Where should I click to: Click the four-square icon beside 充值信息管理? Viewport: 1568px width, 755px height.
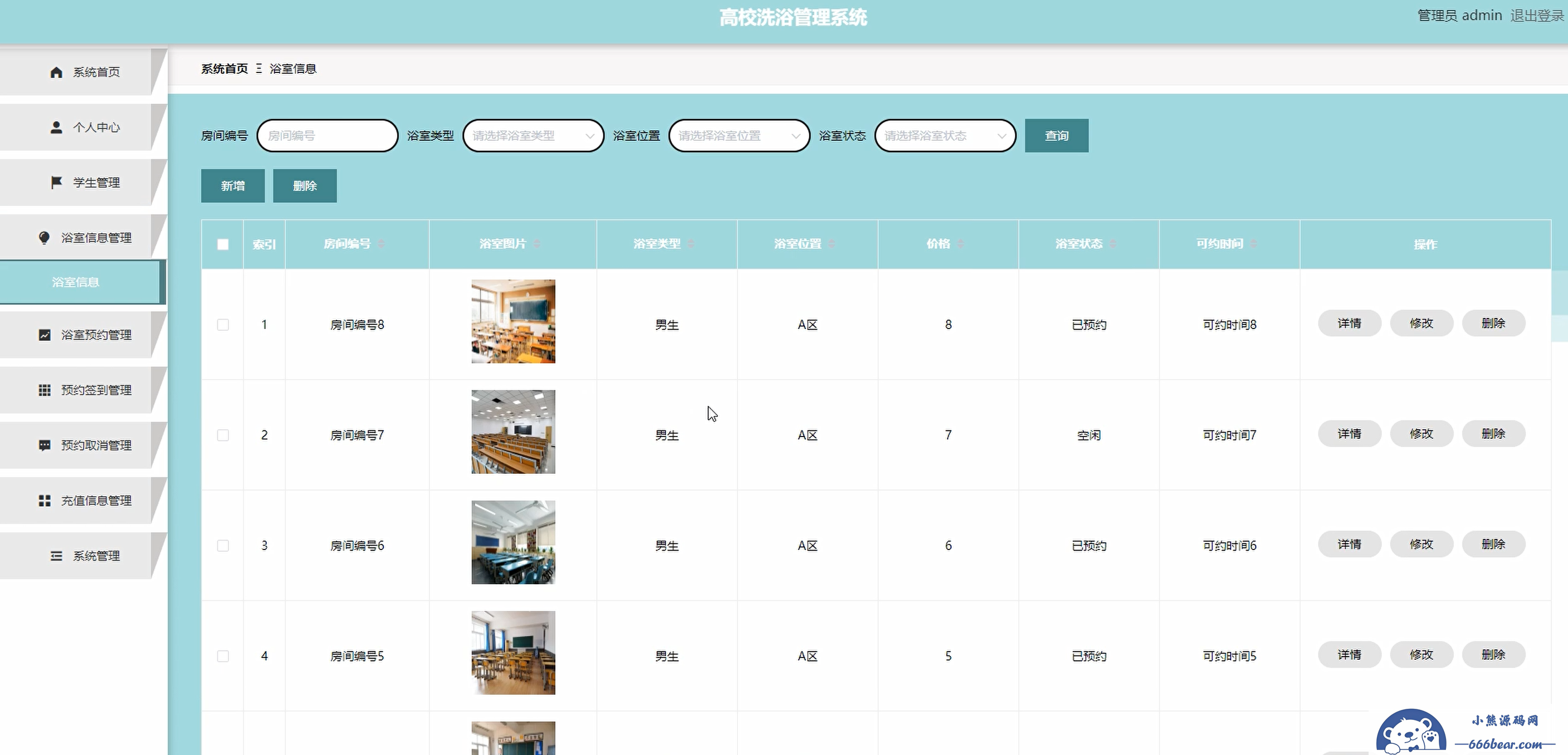point(45,501)
